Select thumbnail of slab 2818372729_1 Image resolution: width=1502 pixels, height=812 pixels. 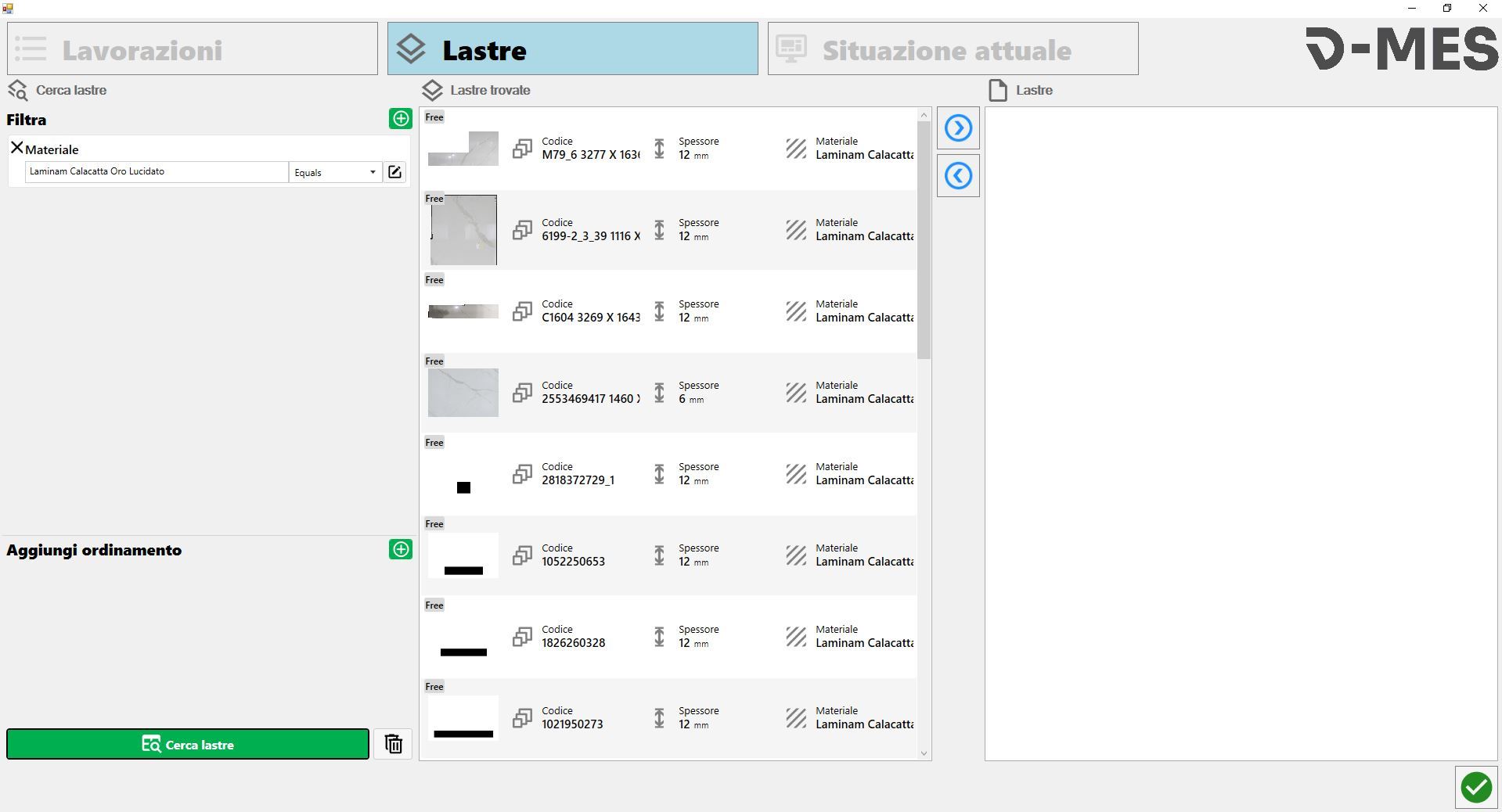(x=463, y=474)
